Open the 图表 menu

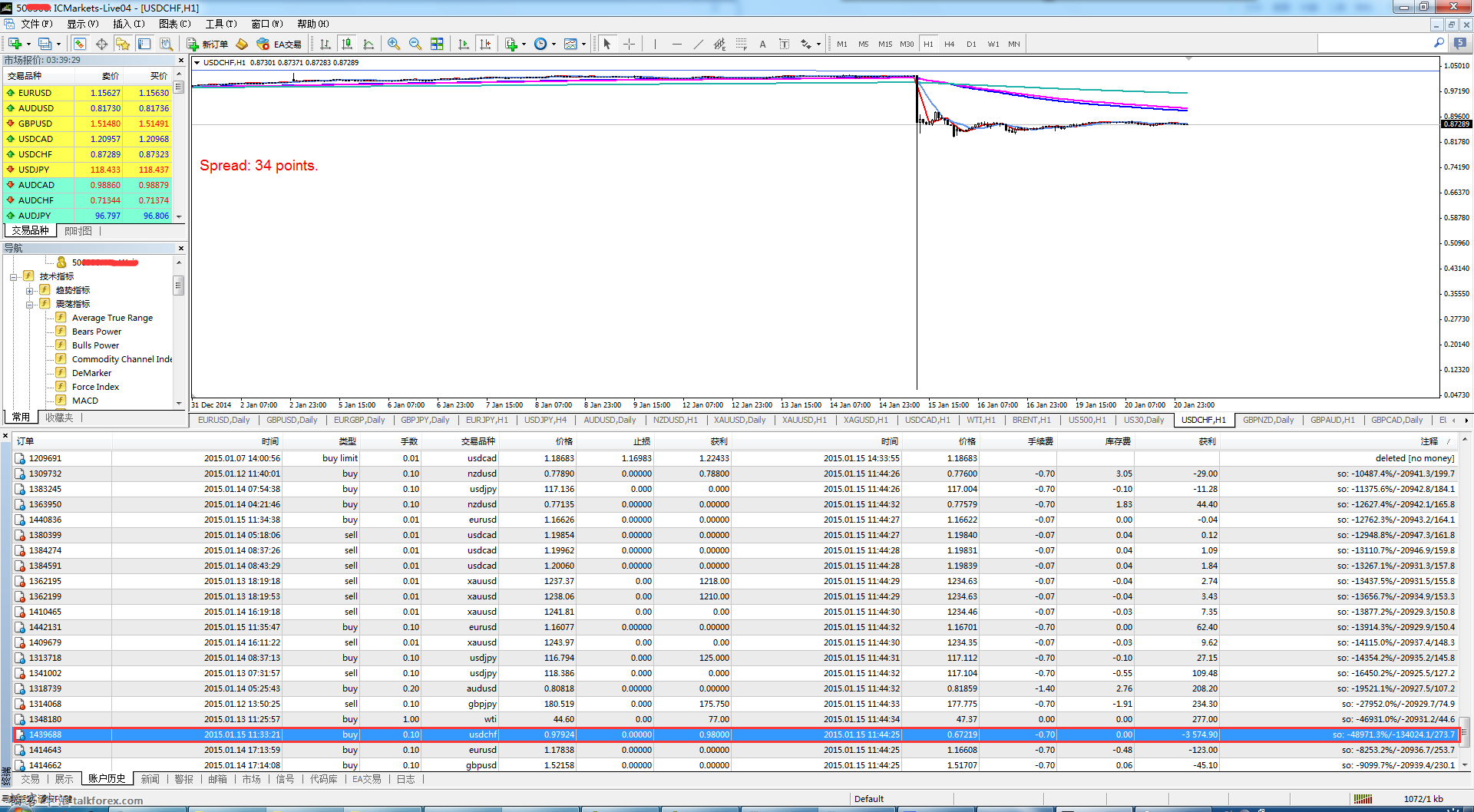[174, 24]
